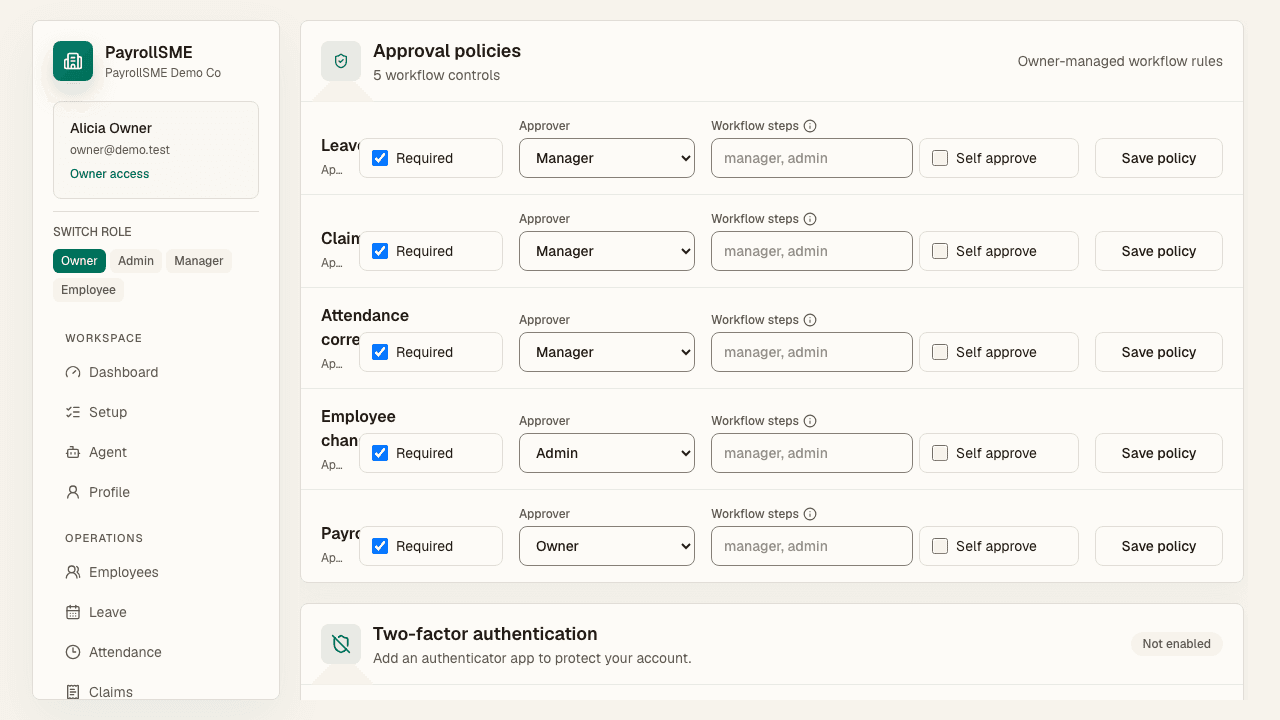Viewport: 1280px width, 720px height.
Task: Click the owner@demo.test email text
Action: click(x=120, y=150)
